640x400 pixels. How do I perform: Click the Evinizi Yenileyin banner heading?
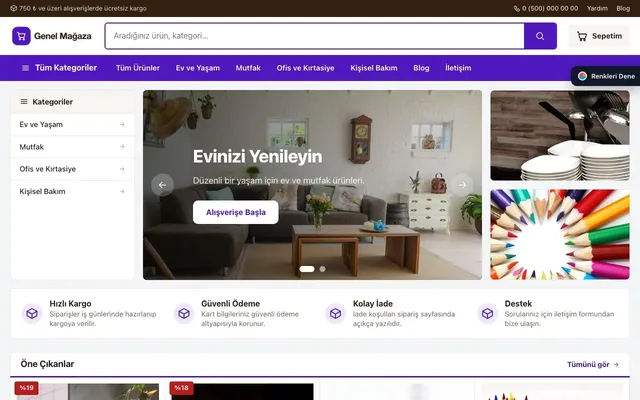(x=258, y=157)
